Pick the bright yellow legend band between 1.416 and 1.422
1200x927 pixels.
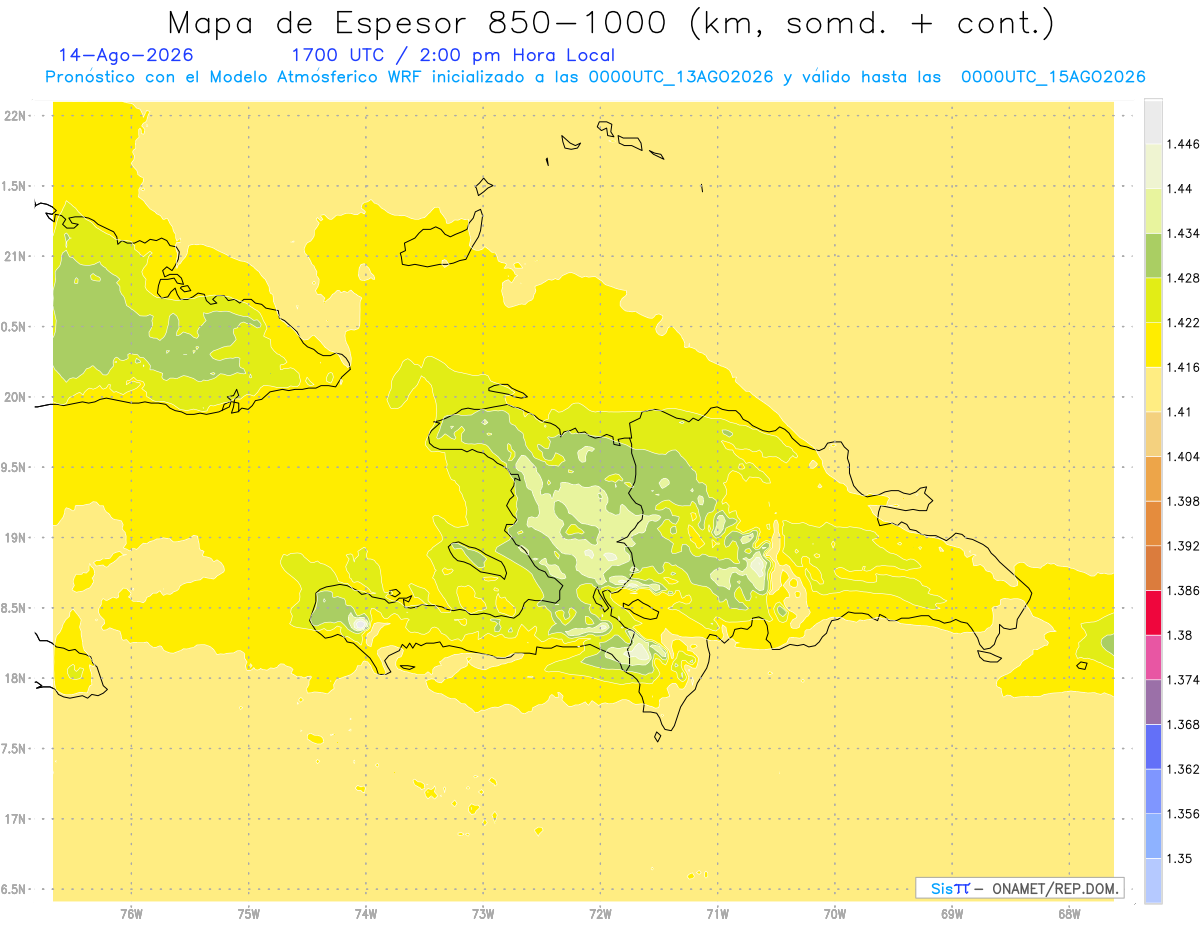[1153, 345]
